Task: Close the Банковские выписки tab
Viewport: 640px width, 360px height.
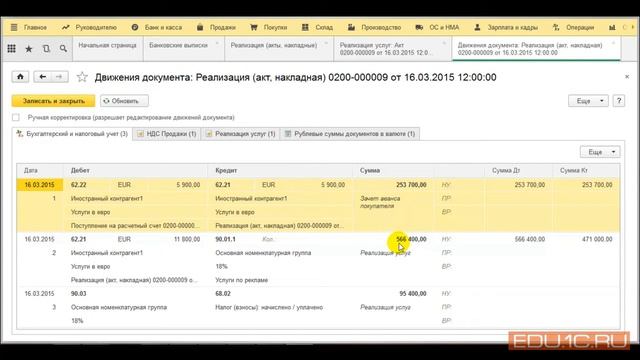Action: 217,43
